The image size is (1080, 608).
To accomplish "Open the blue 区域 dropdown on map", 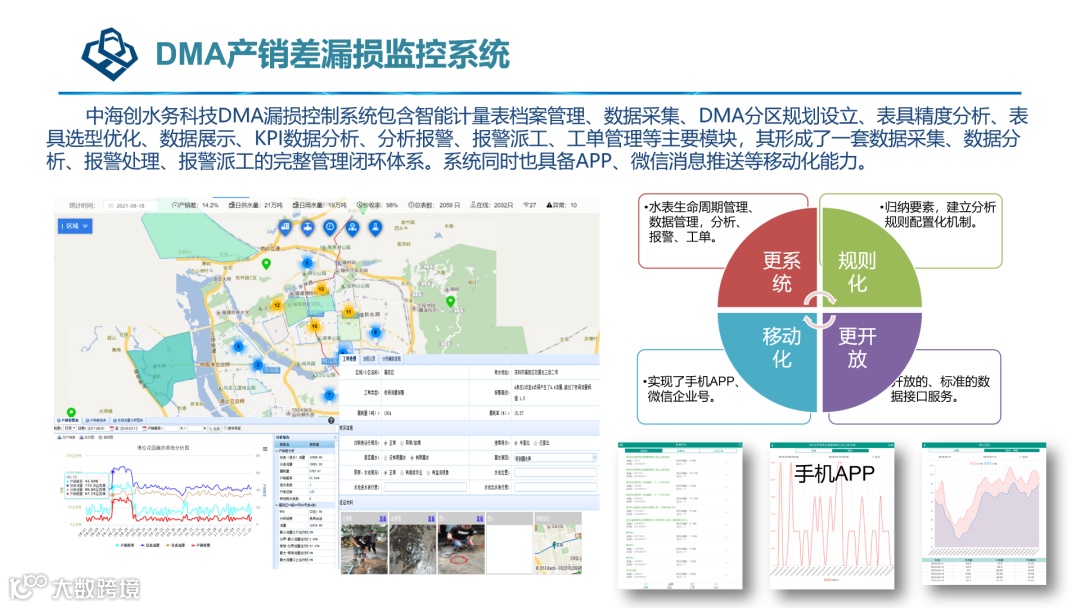I will coord(75,226).
